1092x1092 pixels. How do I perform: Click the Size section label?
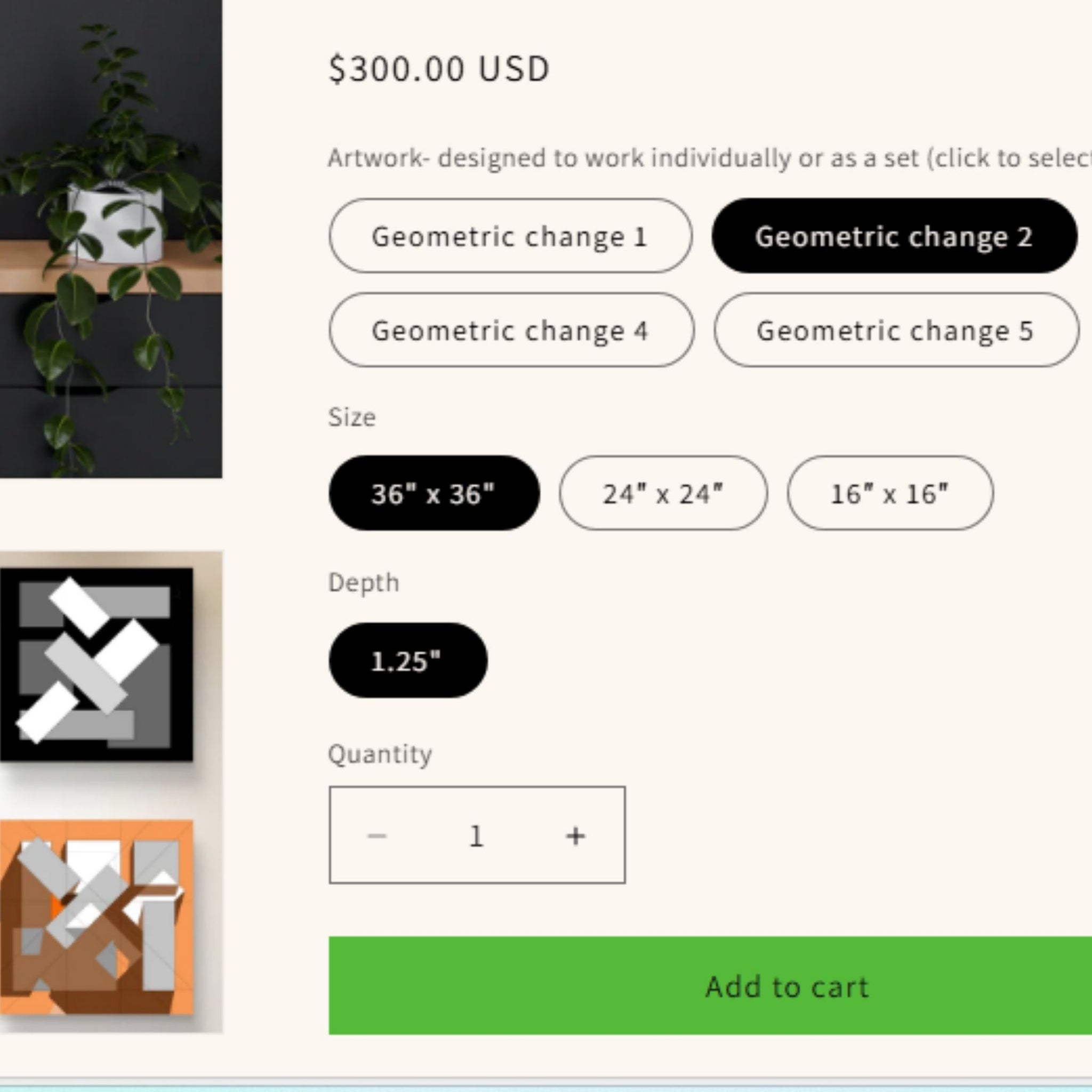[x=351, y=416]
